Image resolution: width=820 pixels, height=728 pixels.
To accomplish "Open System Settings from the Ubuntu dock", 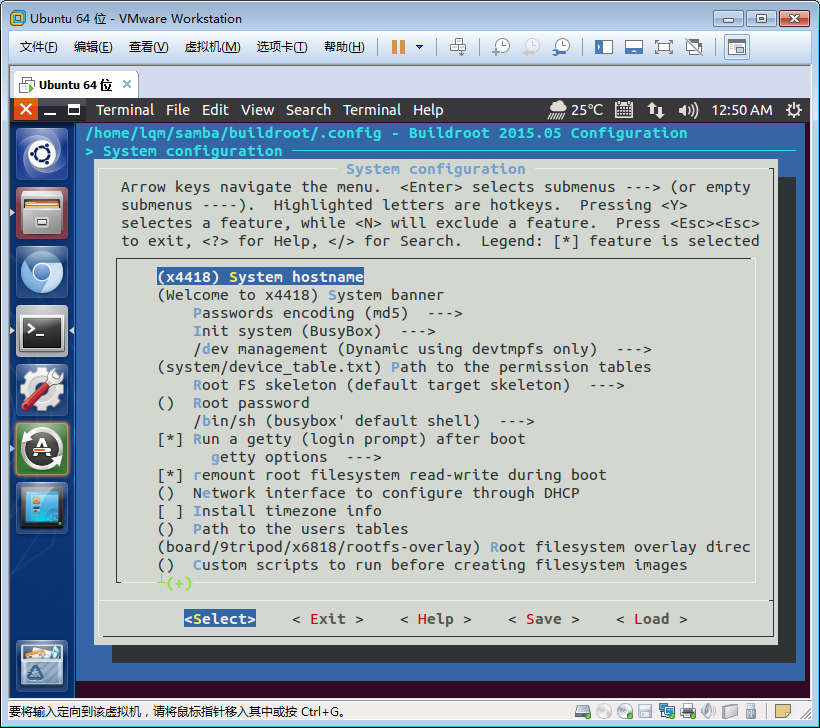I will point(41,390).
